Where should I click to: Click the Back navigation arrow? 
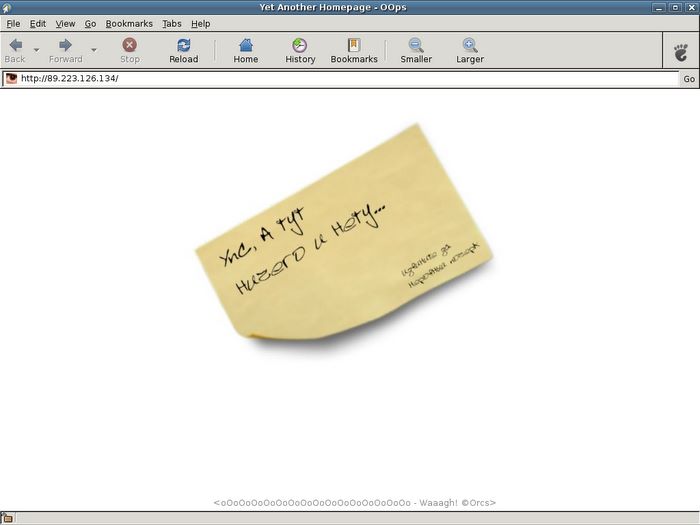16,50
